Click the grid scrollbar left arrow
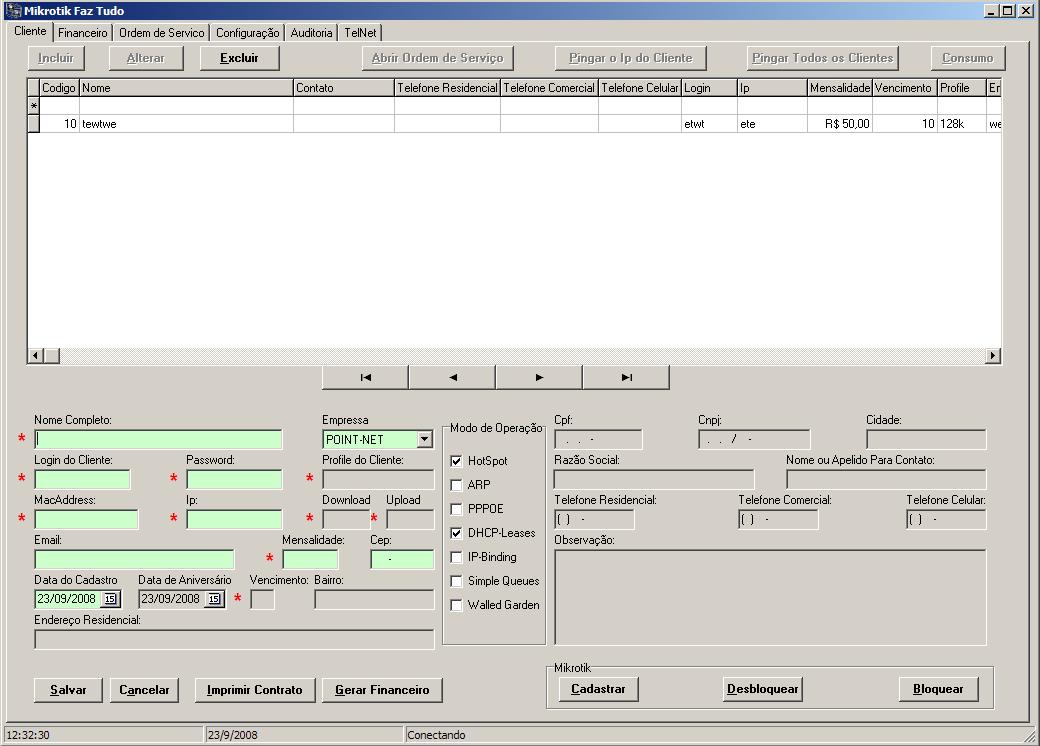The height and width of the screenshot is (746, 1040). click(x=35, y=355)
